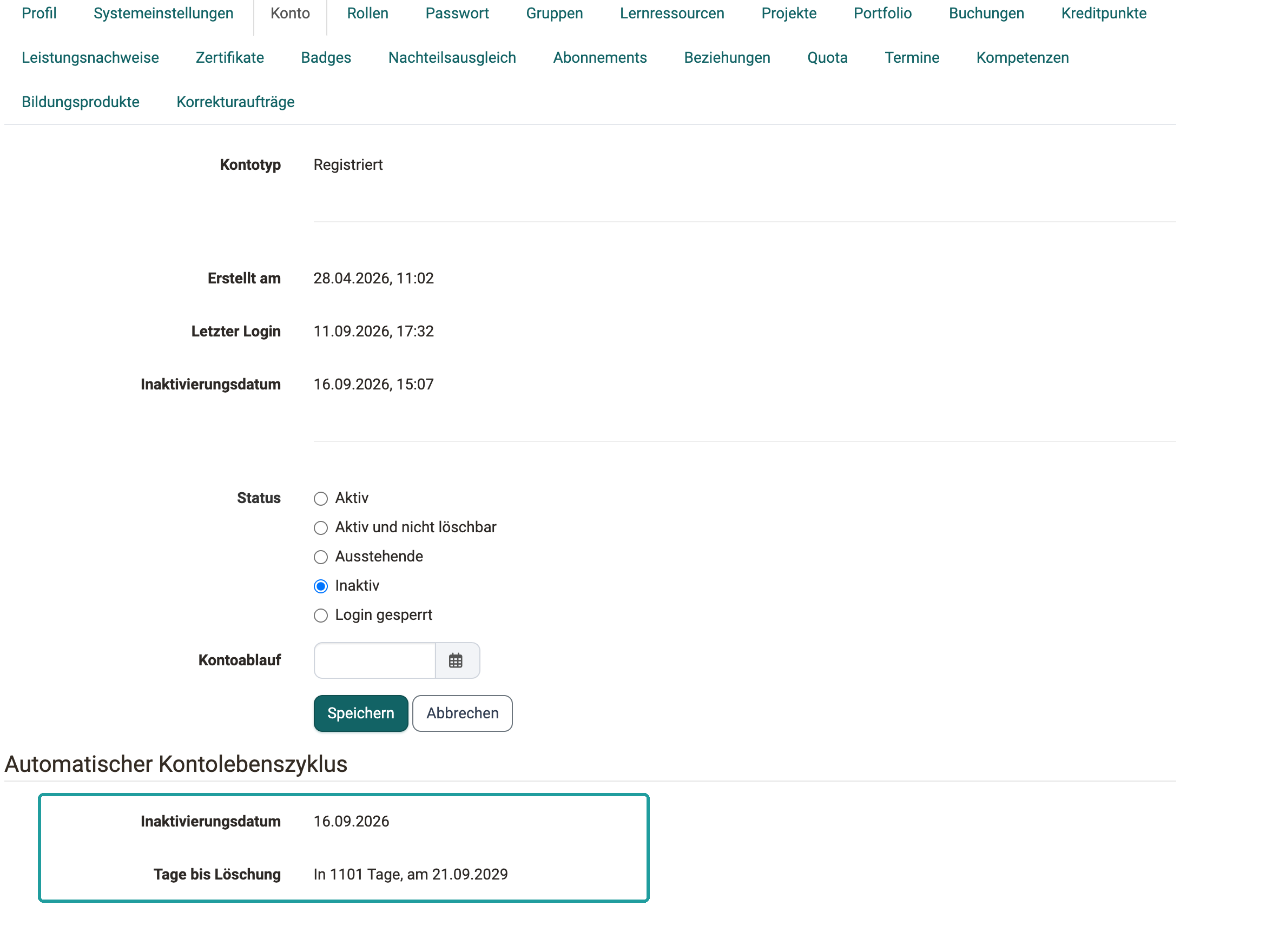Choose the Login gesperrt radio button

[321, 616]
